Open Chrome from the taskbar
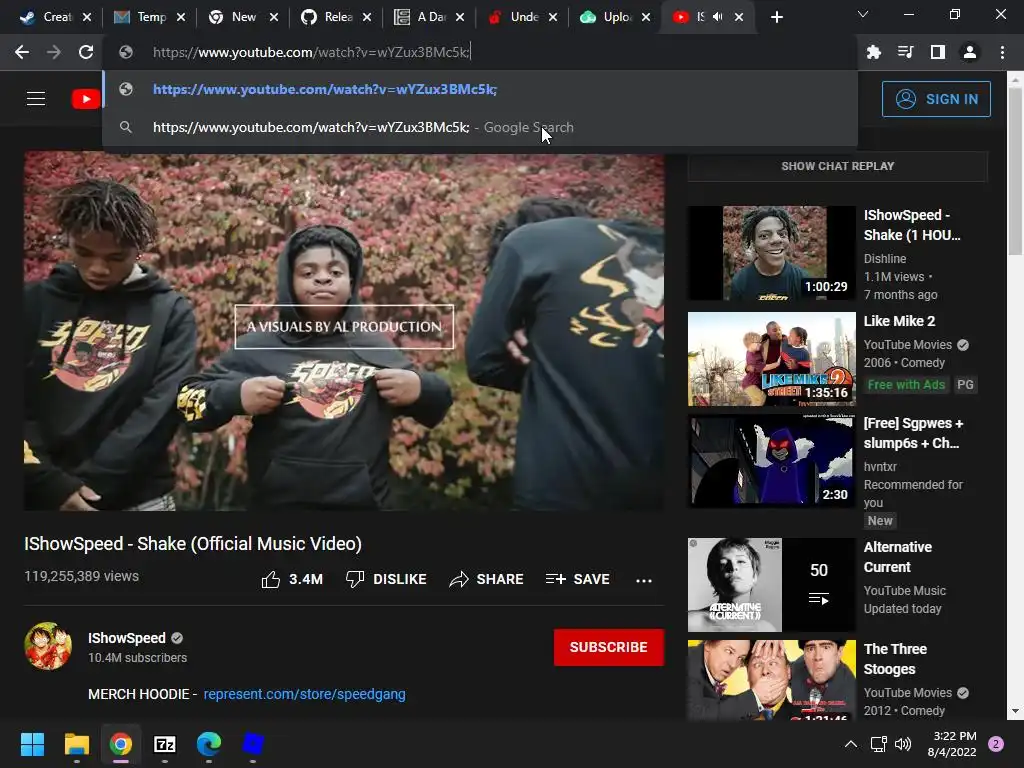Viewport: 1024px width, 768px height. (x=121, y=744)
